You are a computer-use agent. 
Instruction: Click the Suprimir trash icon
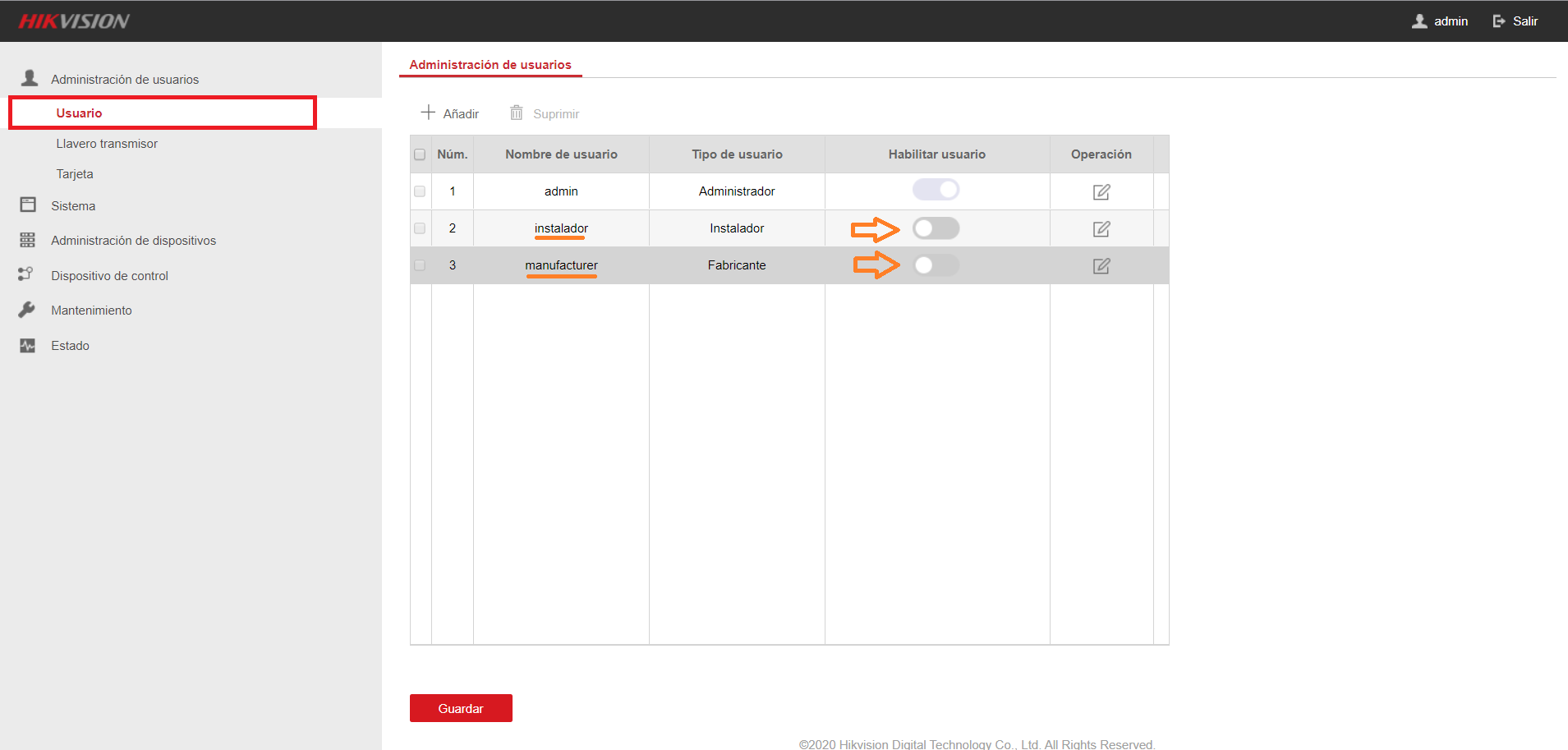516,113
